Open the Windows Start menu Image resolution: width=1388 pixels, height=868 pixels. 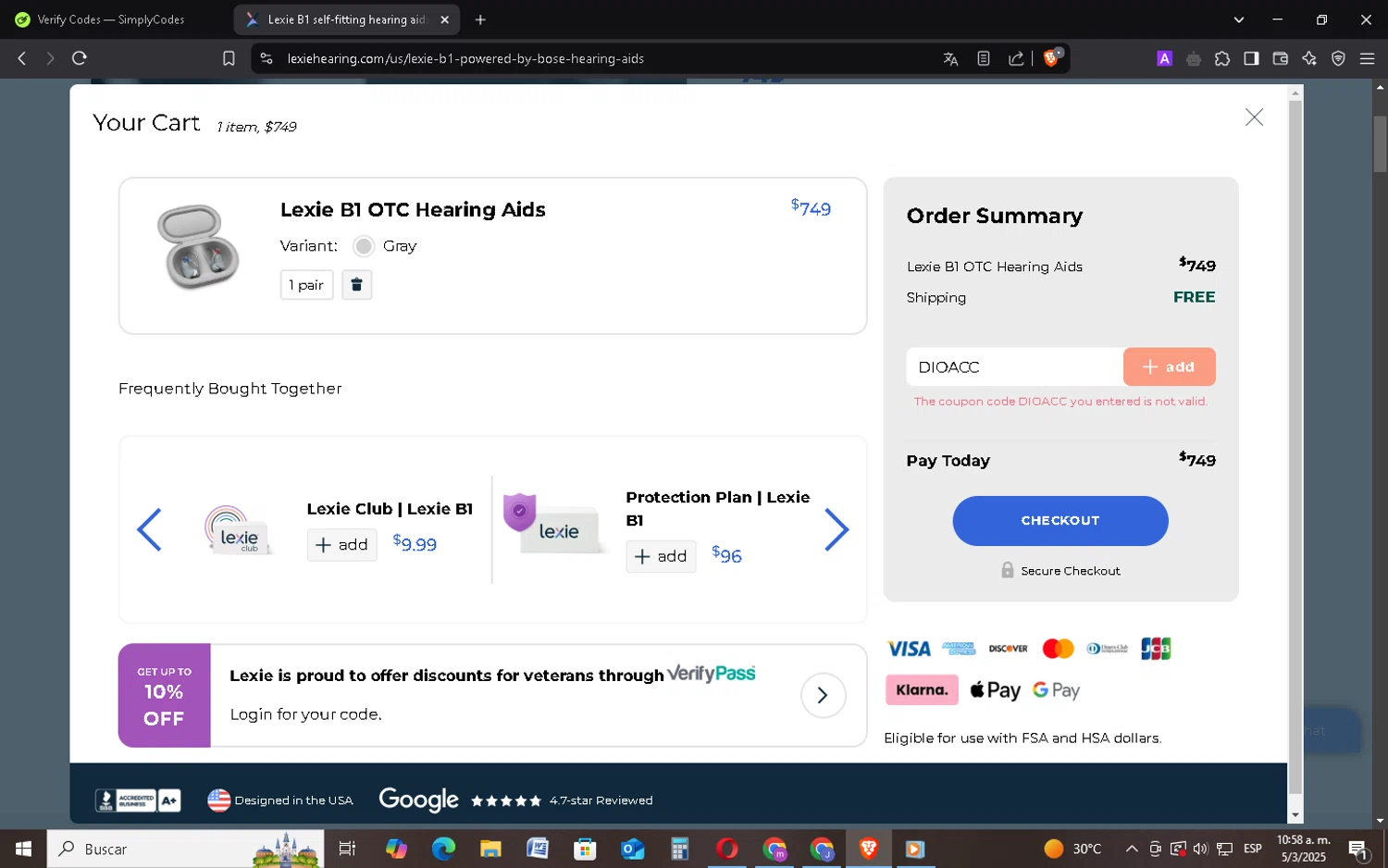click(23, 849)
